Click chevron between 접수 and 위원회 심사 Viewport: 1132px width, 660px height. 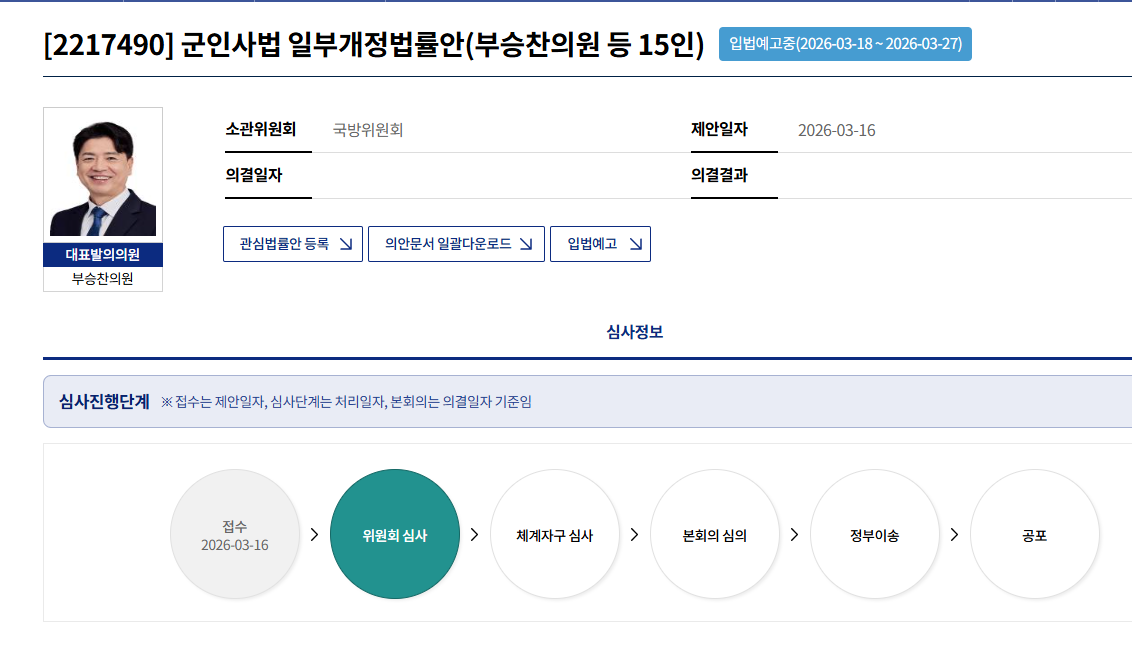(314, 535)
